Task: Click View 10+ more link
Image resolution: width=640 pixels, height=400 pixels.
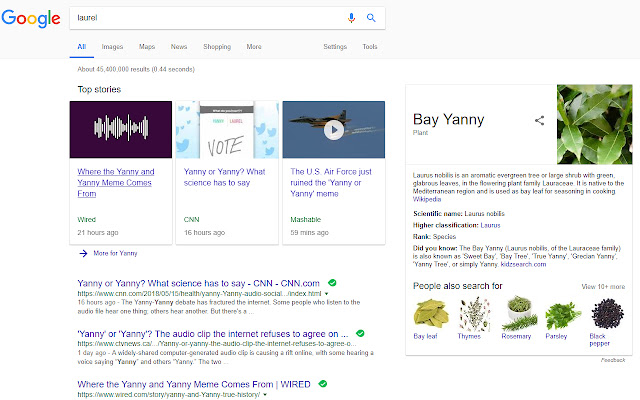Action: pyautogui.click(x=603, y=287)
